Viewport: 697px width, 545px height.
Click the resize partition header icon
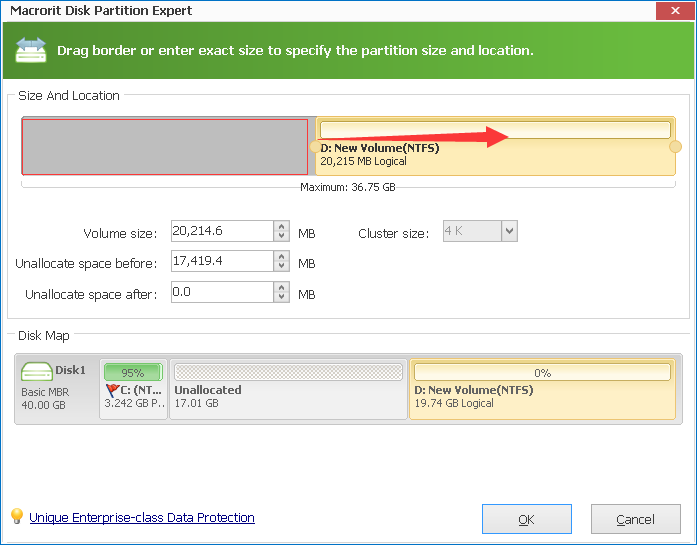pyautogui.click(x=31, y=50)
